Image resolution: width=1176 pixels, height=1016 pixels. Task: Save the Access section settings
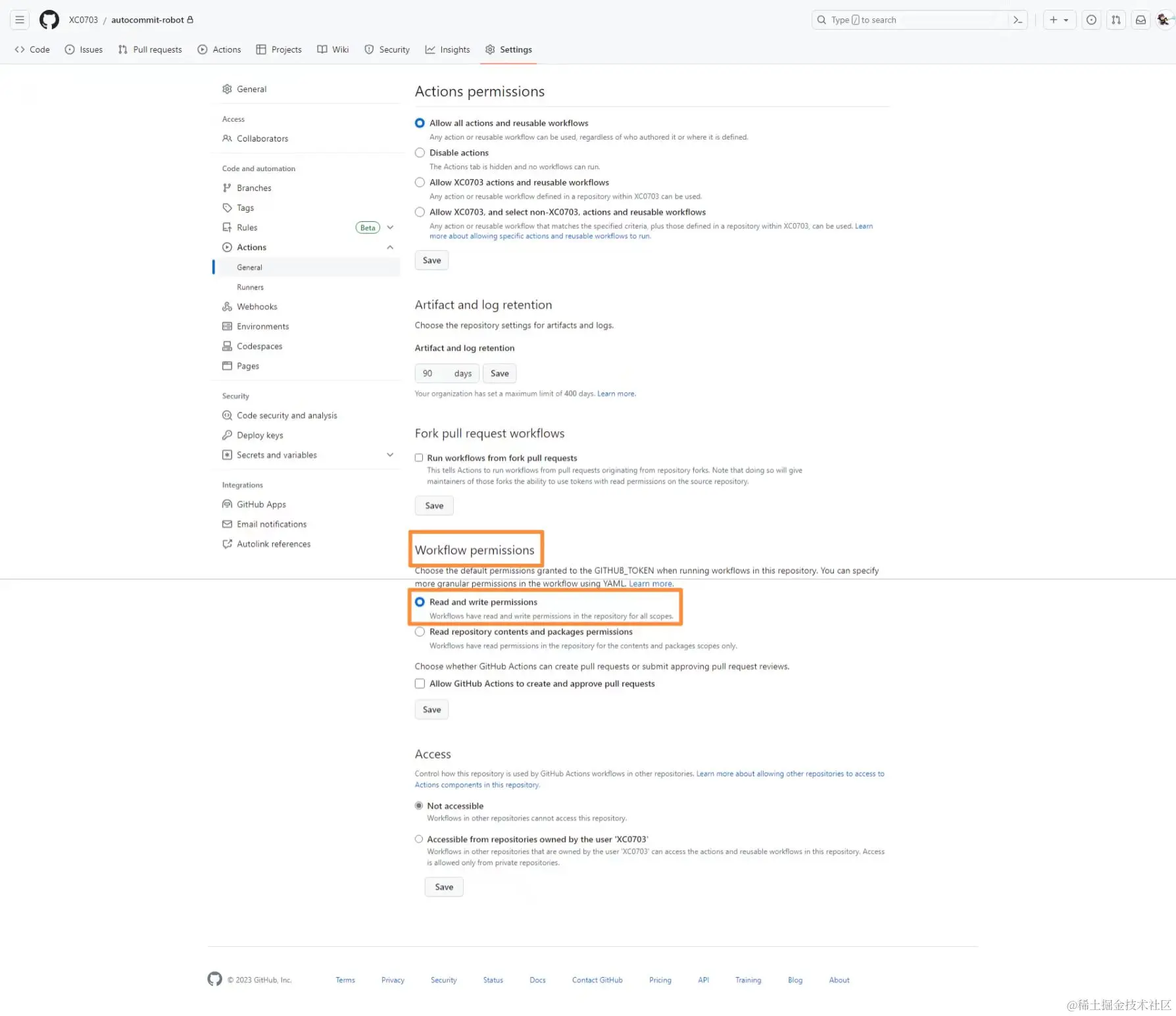(x=444, y=887)
